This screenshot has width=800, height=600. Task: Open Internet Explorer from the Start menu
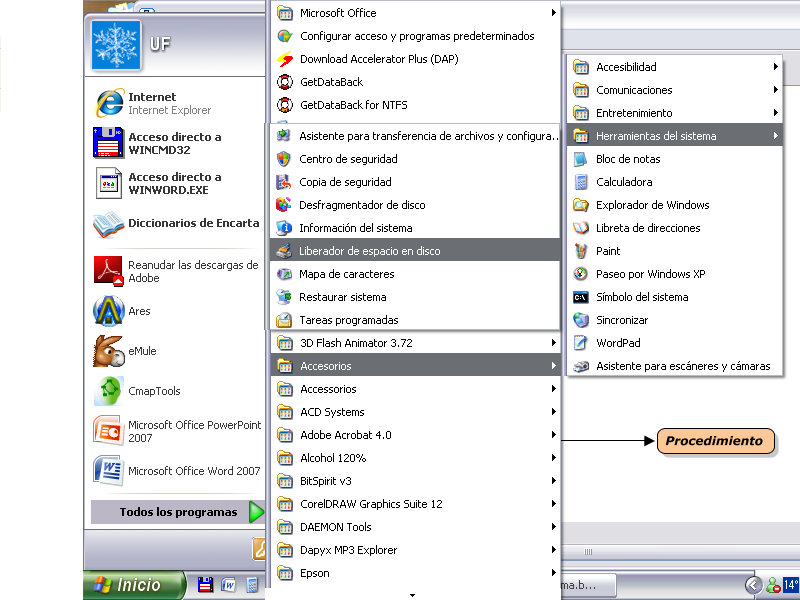pyautogui.click(x=168, y=103)
